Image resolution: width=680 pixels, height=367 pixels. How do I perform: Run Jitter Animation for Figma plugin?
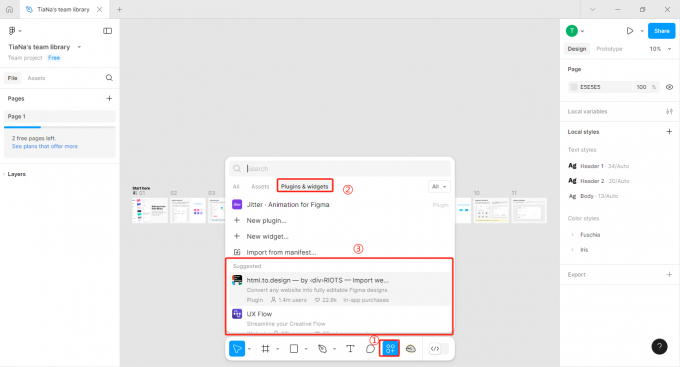coord(340,204)
